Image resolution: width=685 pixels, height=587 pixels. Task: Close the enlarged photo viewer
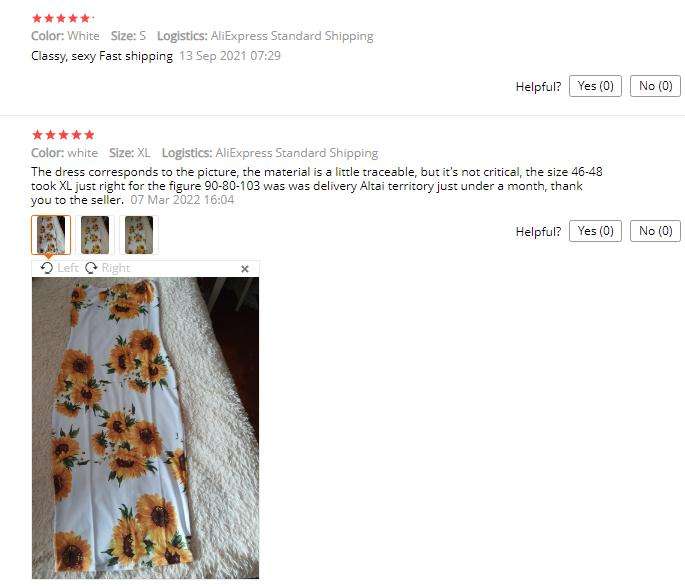click(x=245, y=269)
